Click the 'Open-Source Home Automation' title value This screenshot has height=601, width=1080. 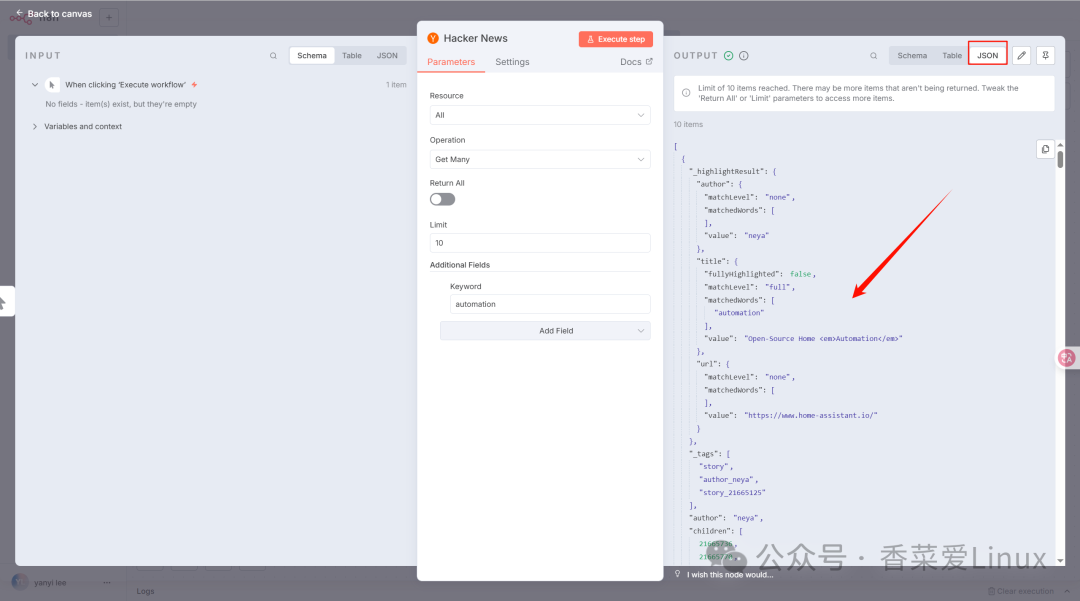click(823, 339)
